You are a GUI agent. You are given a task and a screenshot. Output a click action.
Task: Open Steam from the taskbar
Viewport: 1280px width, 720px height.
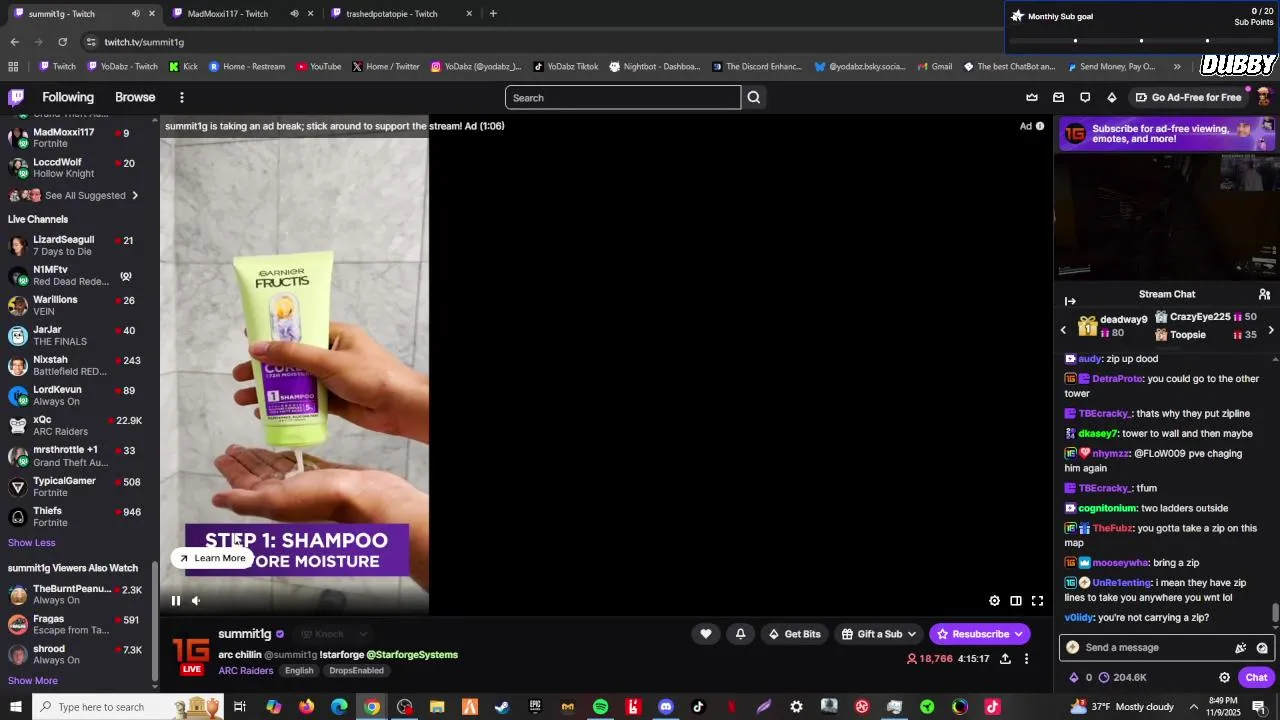pyautogui.click(x=502, y=707)
